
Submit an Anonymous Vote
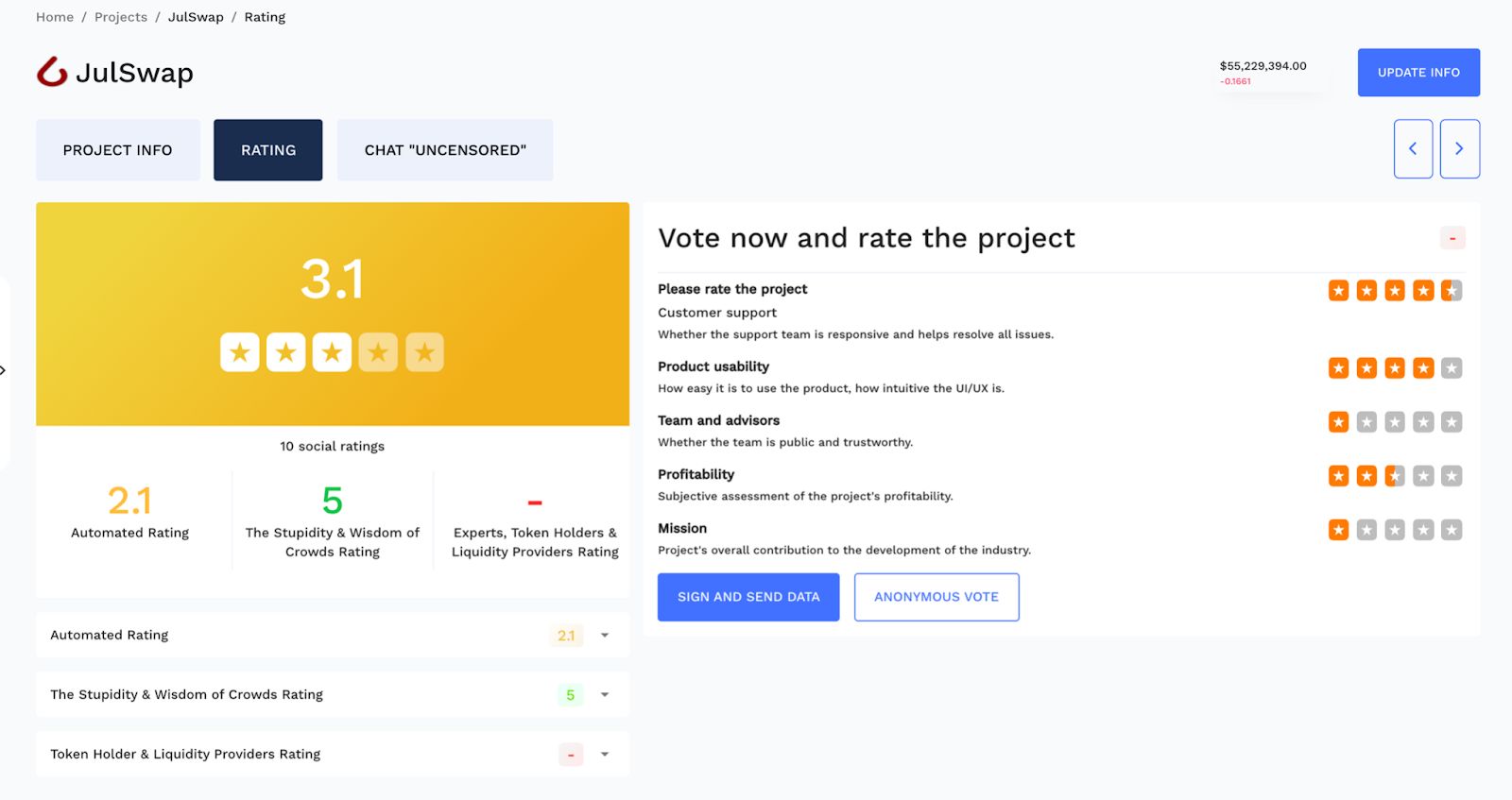pos(936,597)
